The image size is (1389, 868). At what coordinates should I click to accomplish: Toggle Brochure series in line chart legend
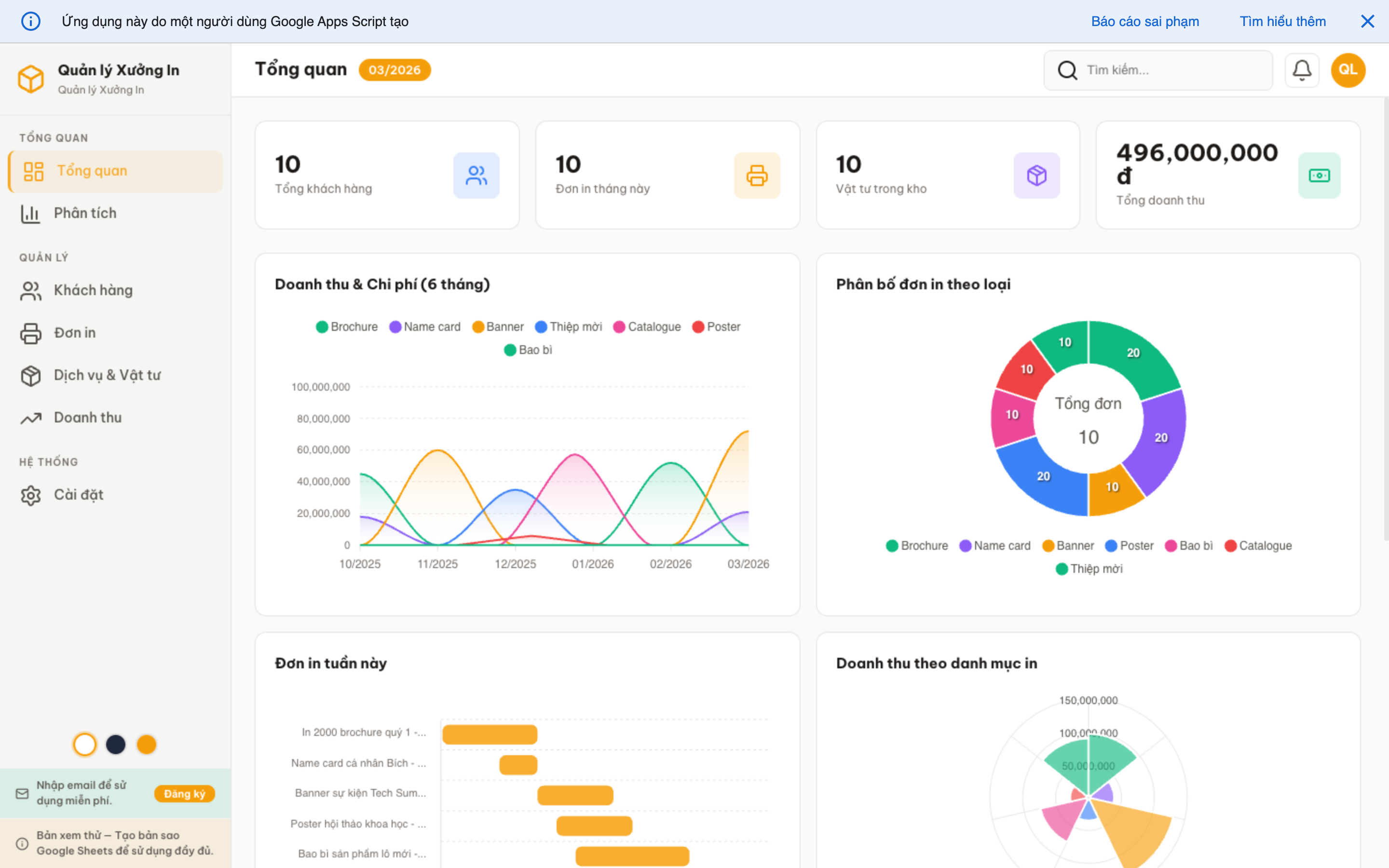click(x=347, y=326)
